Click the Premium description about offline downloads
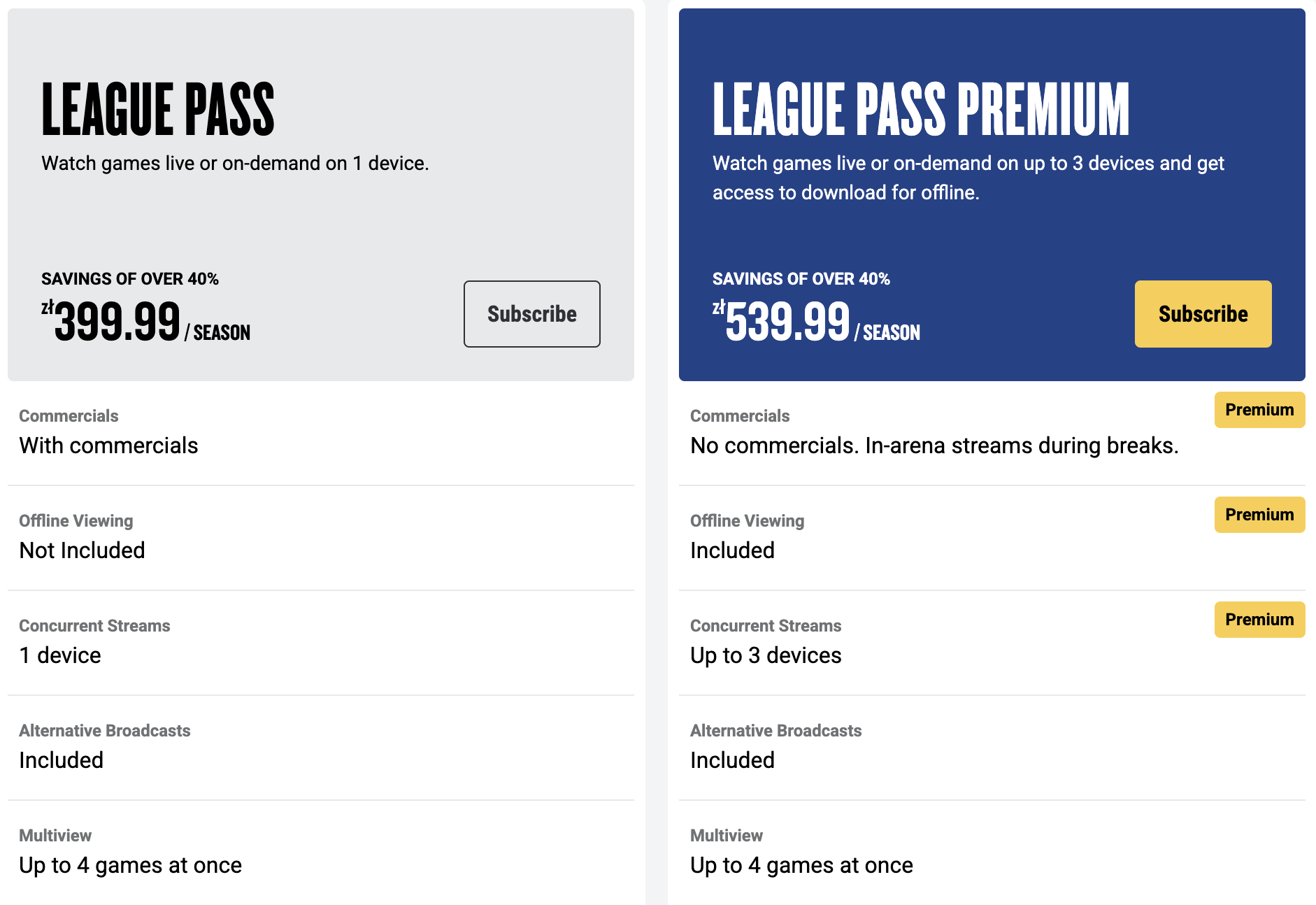Viewport: 1316px width, 905px height. click(968, 178)
